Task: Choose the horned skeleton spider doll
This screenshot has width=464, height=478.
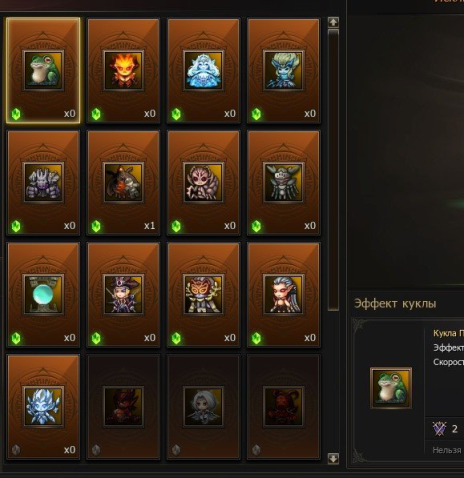Action: (283, 183)
